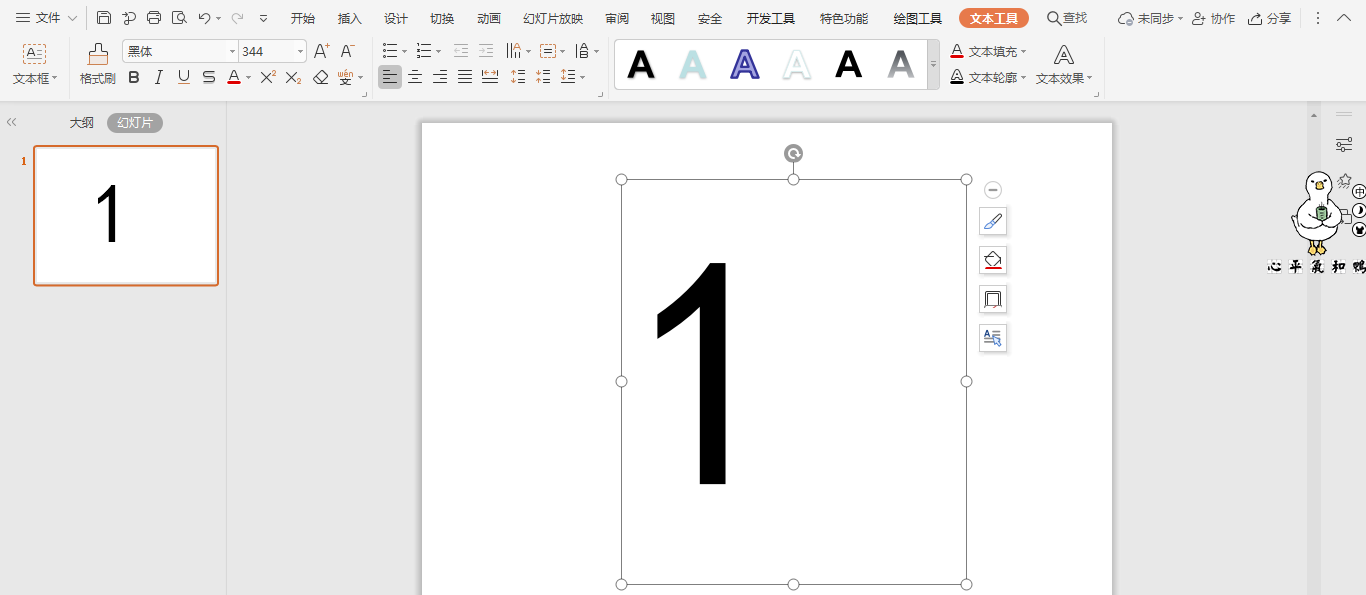
Task: Click the shape fill bucket floating icon
Action: [993, 260]
